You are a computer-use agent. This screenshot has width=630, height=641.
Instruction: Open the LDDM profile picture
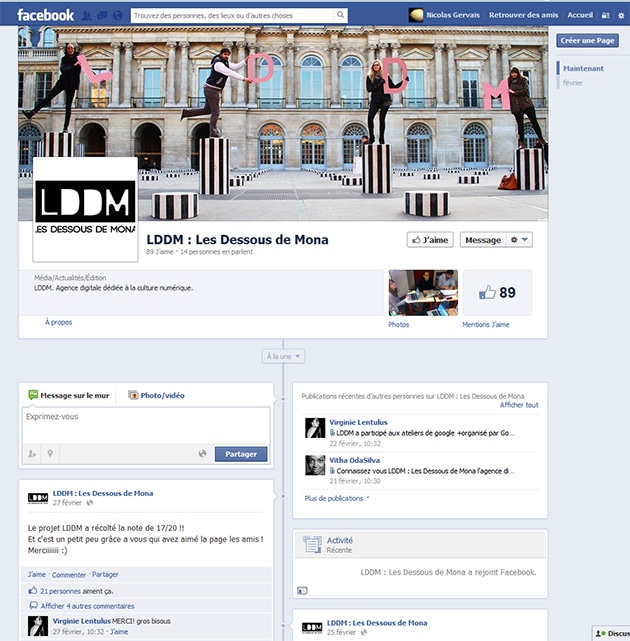coord(85,209)
